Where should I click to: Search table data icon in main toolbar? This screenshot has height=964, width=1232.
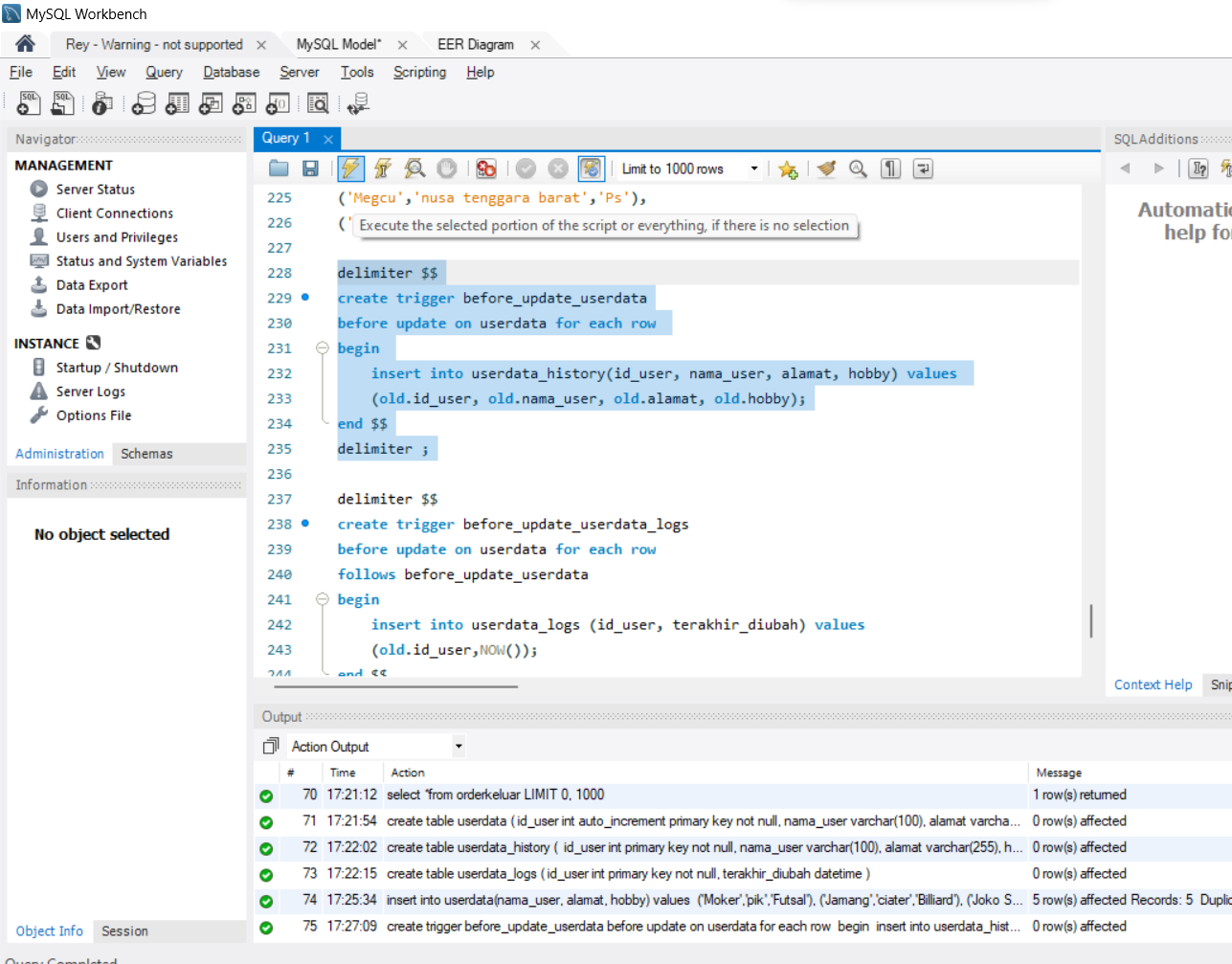click(x=318, y=103)
